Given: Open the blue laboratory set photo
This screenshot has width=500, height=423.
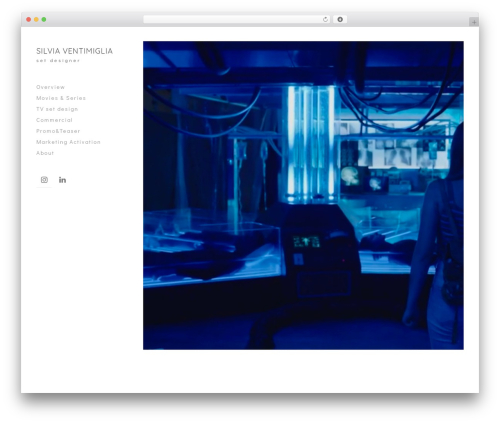Looking at the screenshot, I should 303,195.
